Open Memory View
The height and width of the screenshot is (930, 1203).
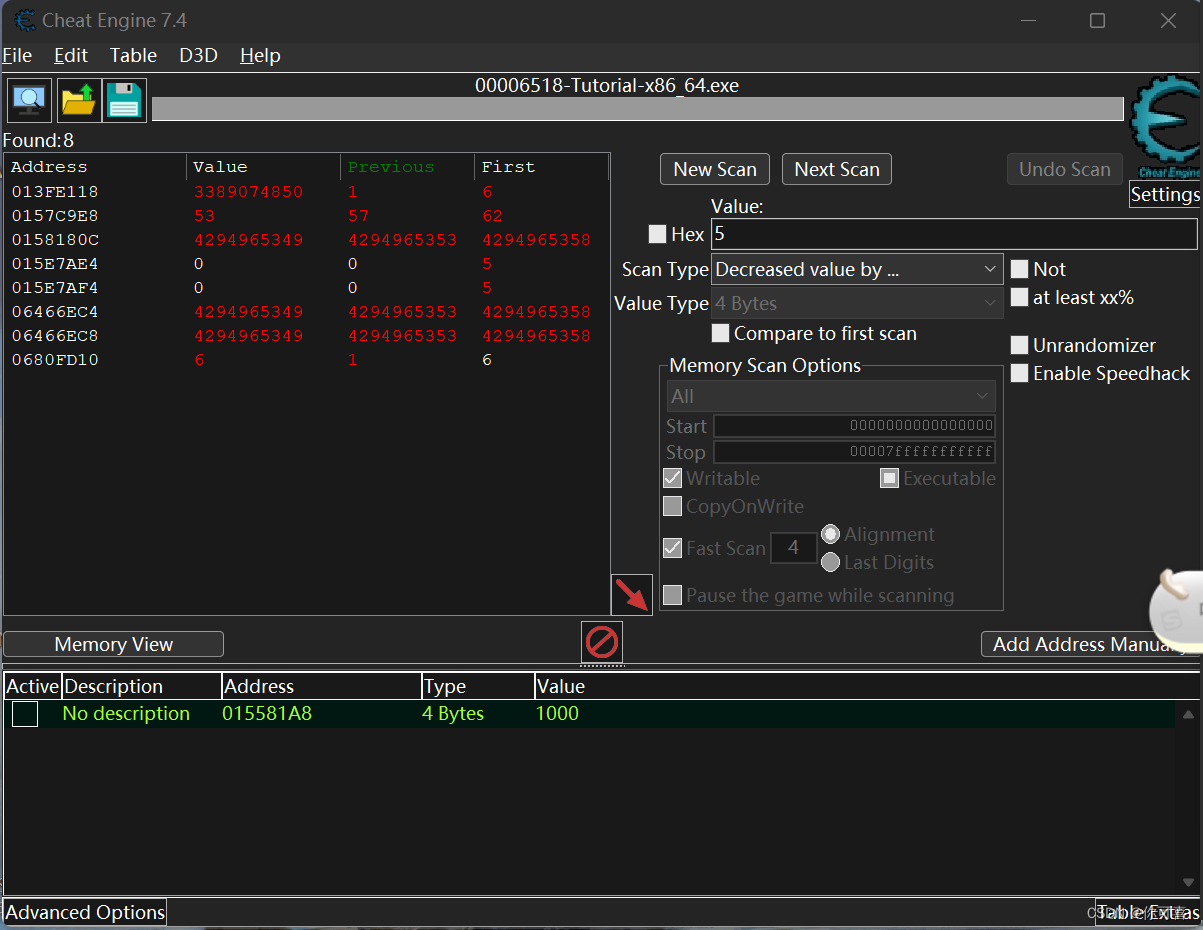[x=113, y=643]
